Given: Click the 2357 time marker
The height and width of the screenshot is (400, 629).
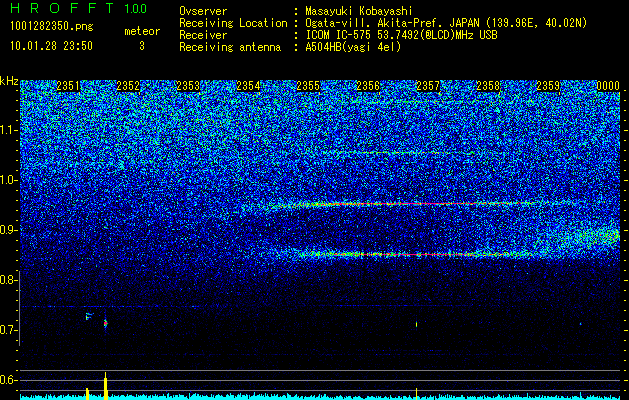Looking at the screenshot, I should pos(428,86).
